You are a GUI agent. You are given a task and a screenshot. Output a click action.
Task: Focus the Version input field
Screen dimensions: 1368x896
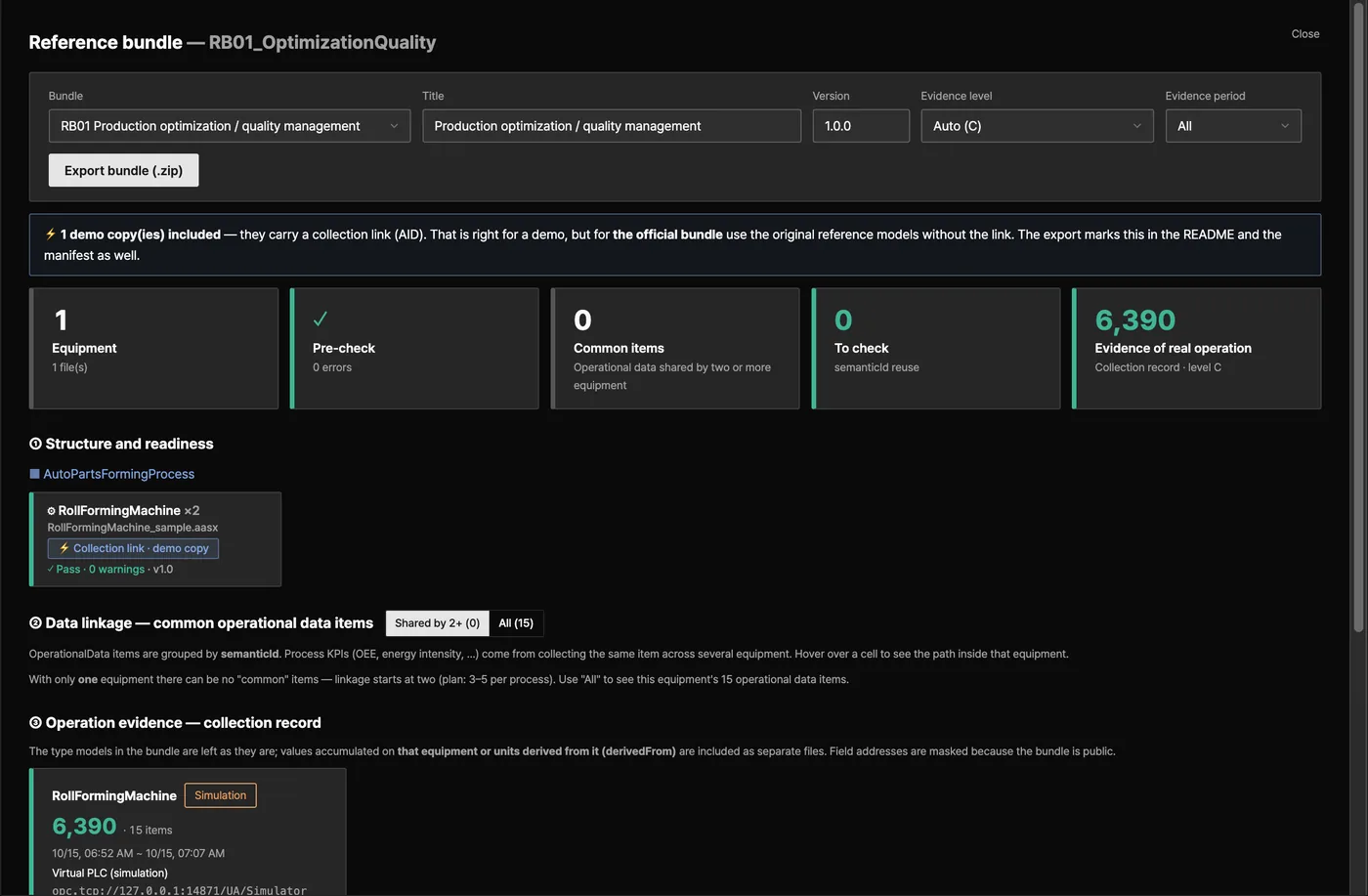pos(861,126)
